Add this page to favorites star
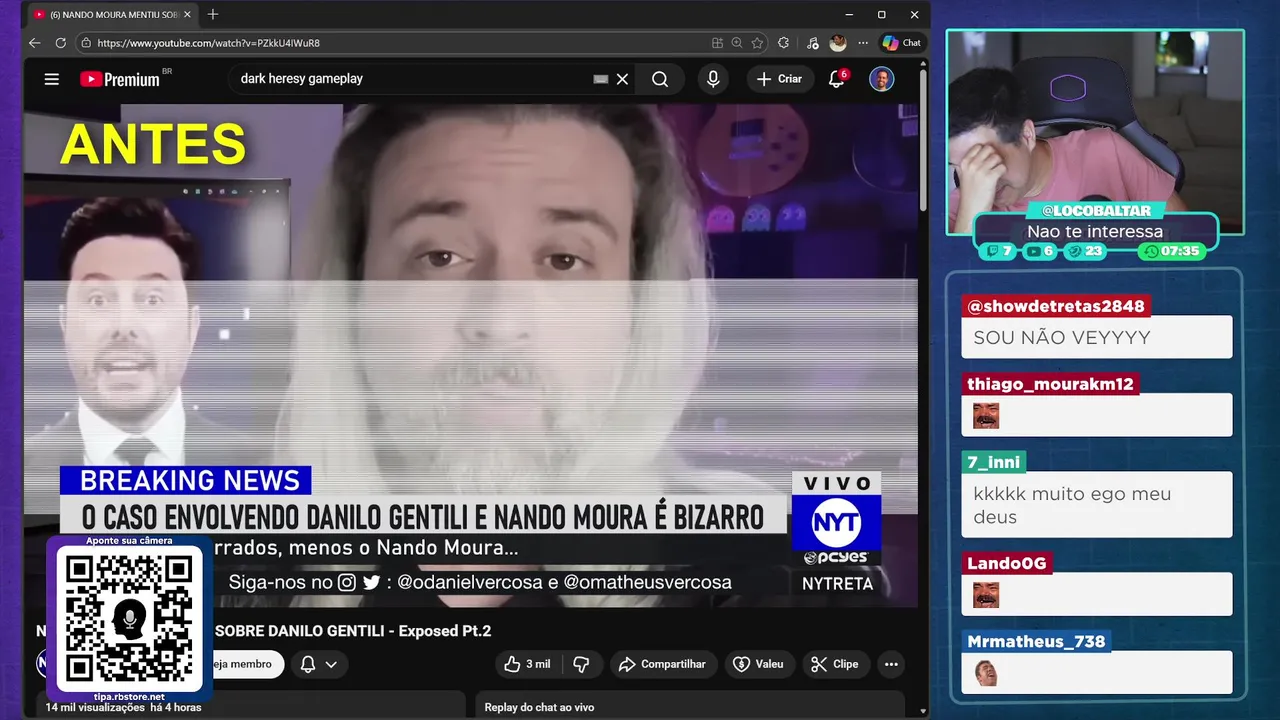This screenshot has height=720, width=1280. point(758,43)
